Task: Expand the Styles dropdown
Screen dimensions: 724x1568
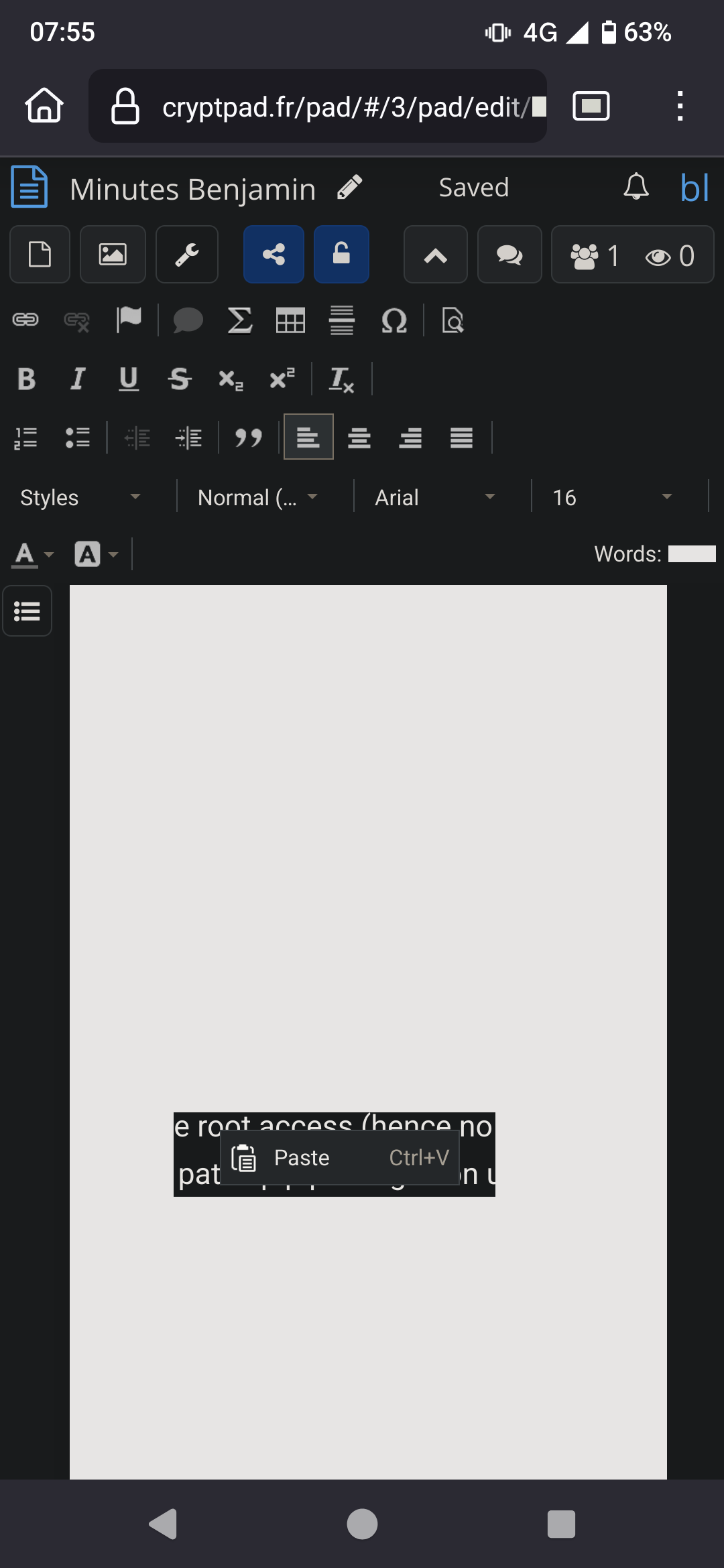Action: click(80, 497)
